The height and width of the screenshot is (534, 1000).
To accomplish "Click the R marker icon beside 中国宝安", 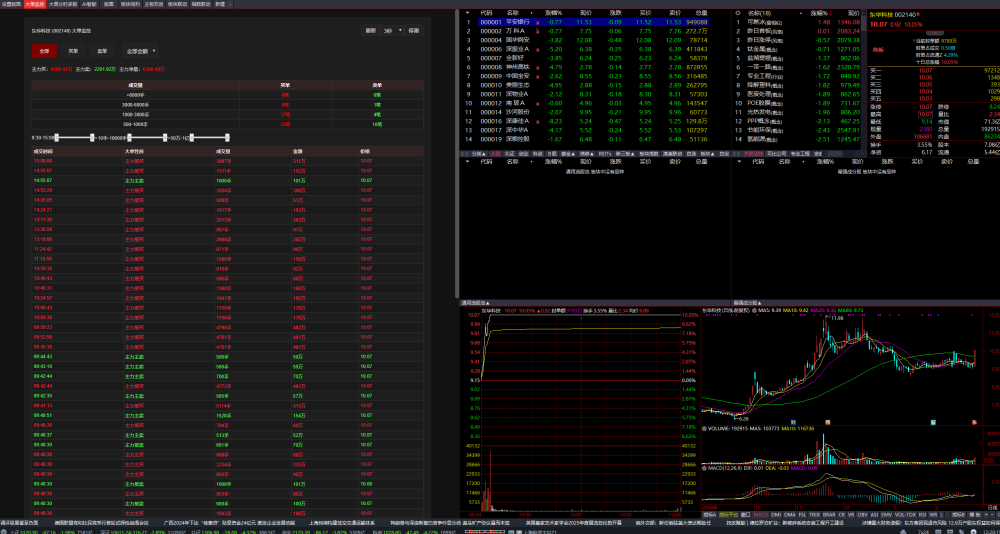I will (538, 76).
